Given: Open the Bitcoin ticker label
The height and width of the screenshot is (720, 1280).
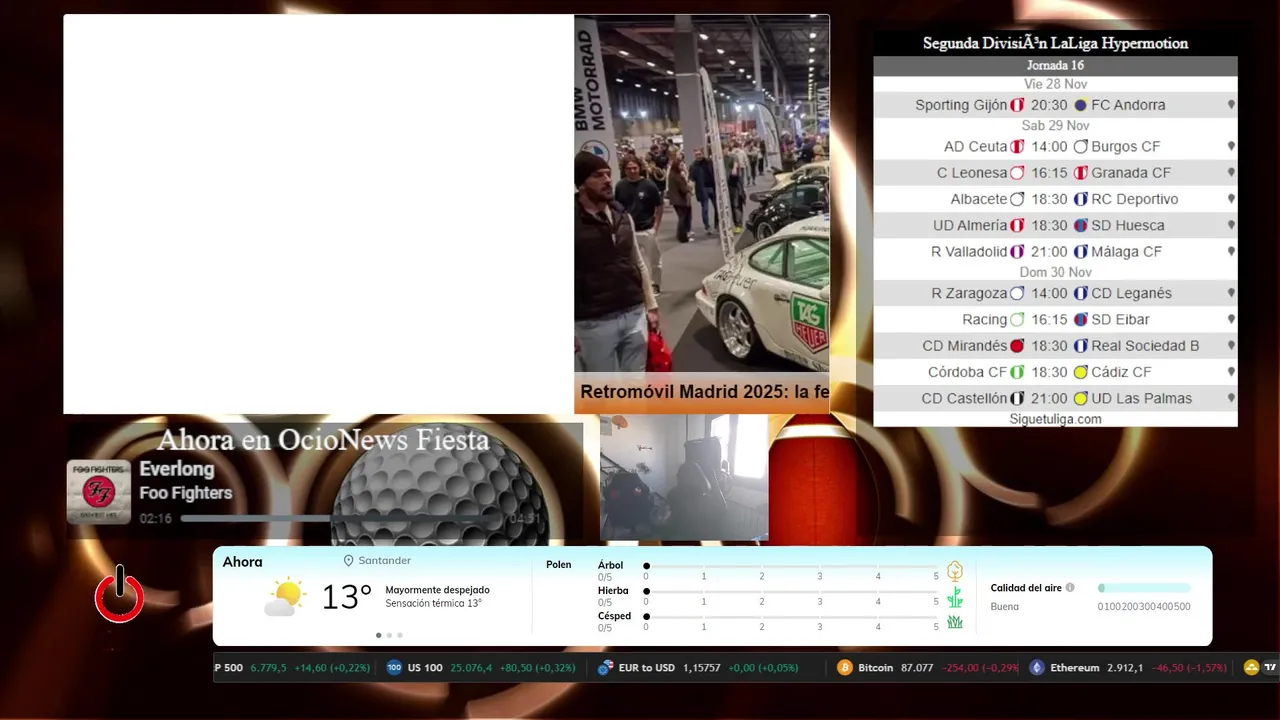Looking at the screenshot, I should point(876,668).
